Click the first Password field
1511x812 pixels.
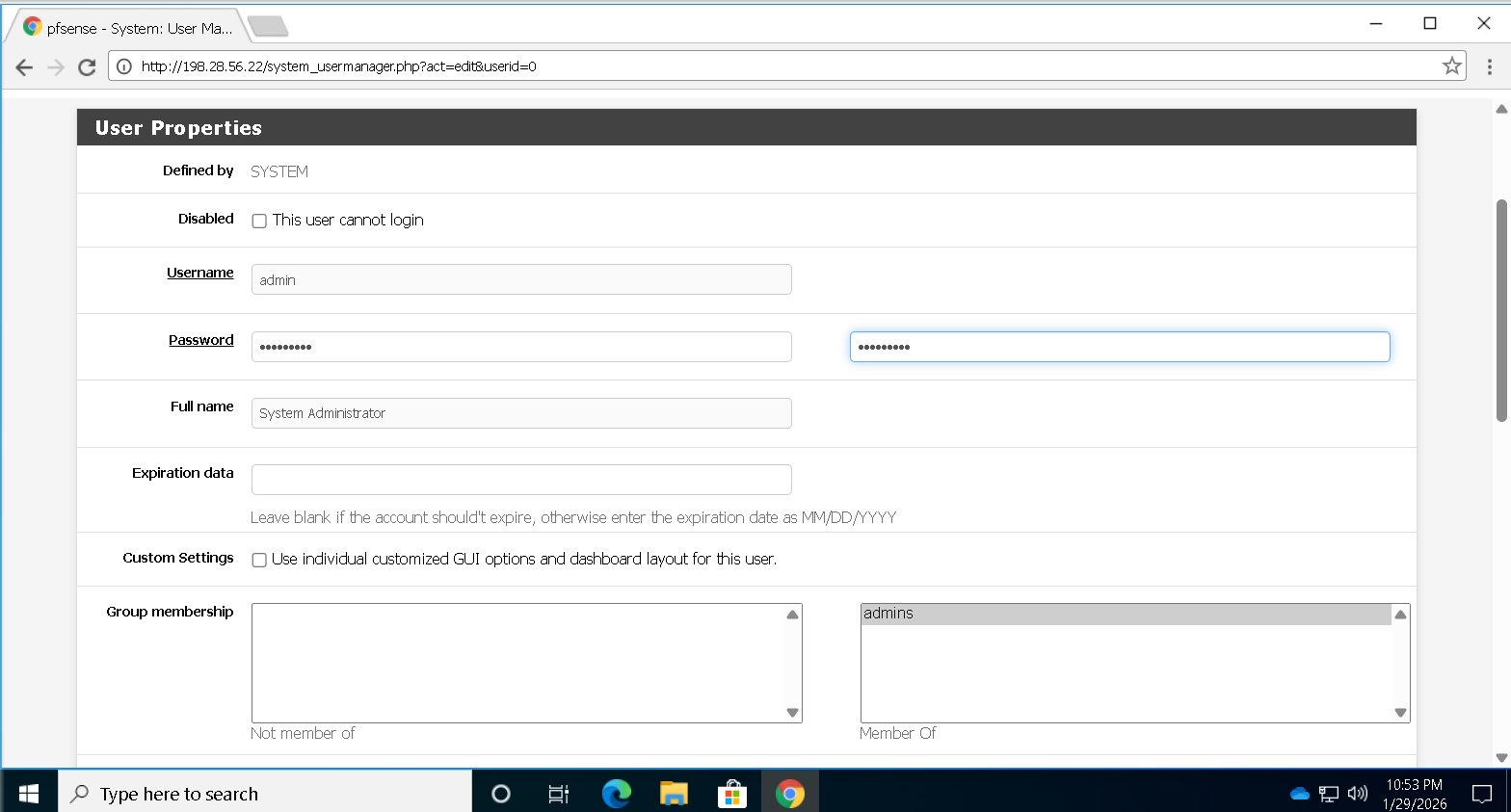[x=521, y=347]
